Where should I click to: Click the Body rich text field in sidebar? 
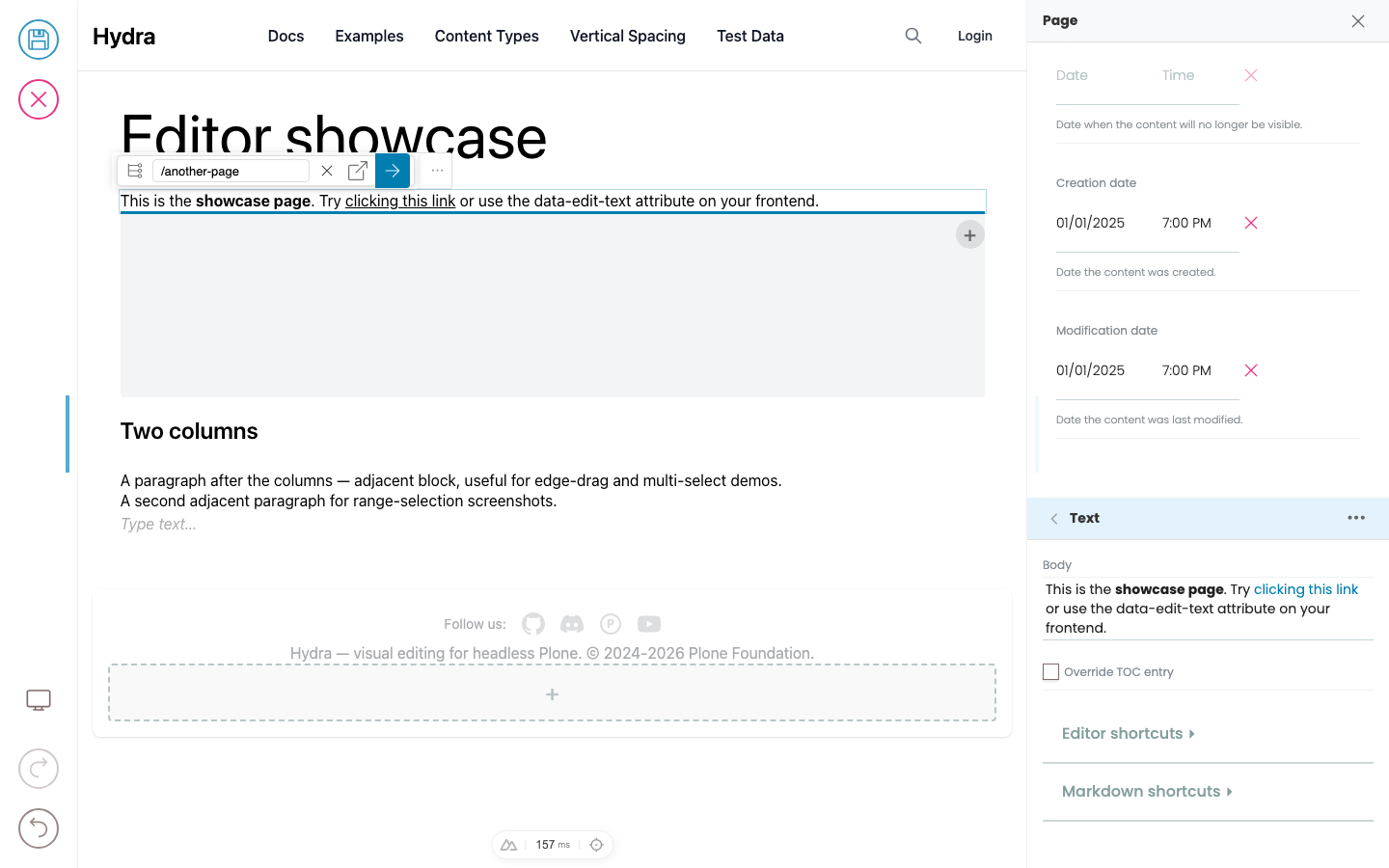(1208, 609)
